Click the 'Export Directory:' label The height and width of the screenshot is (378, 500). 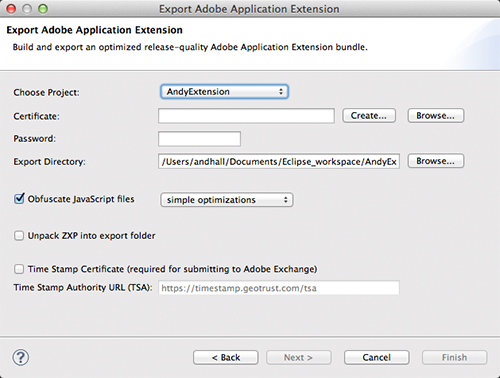coord(49,162)
